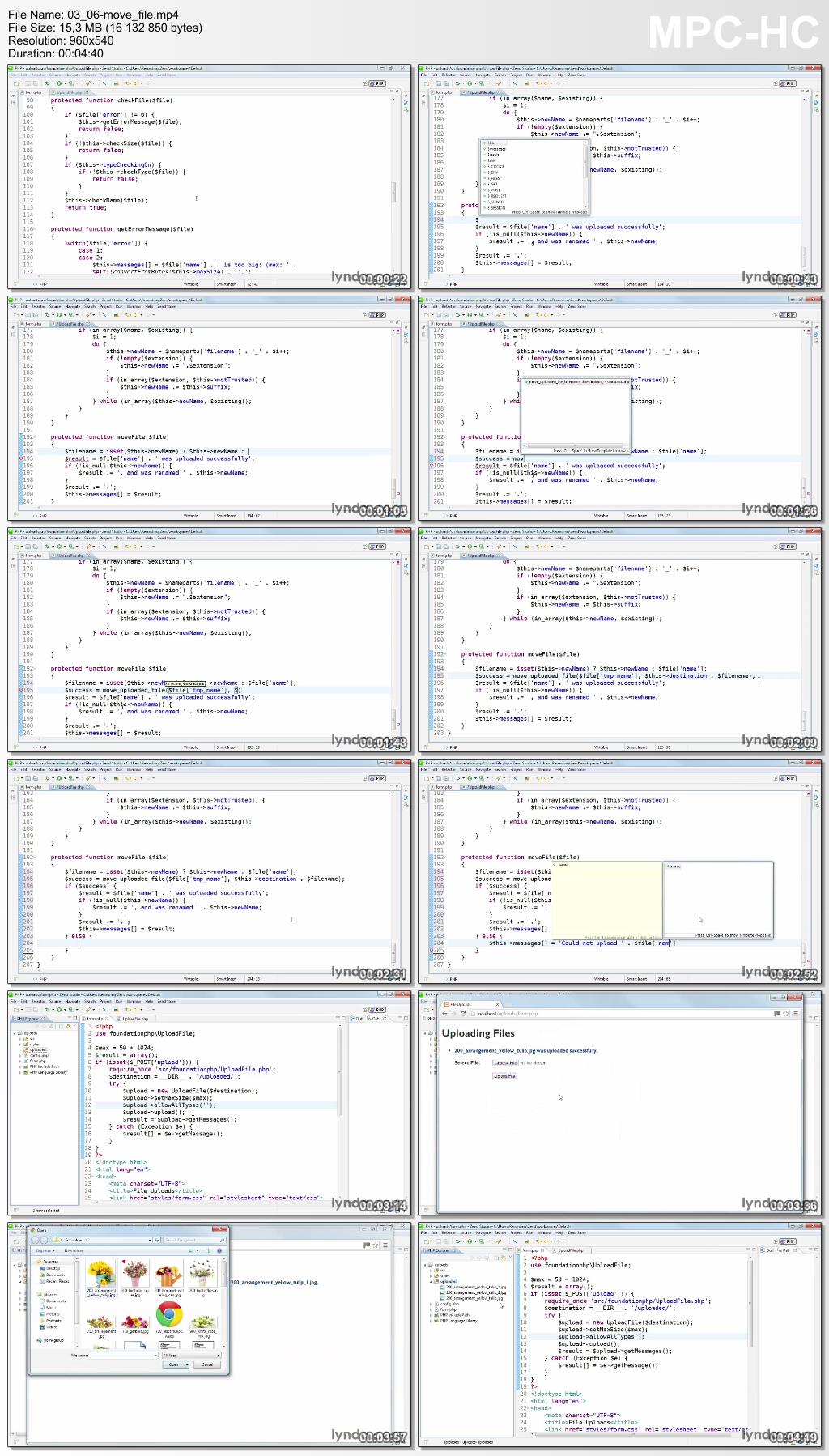This screenshot has height=1456, width=829.
Task: Pick the thumbnail stamped 00:02:52
Action: click(x=620, y=871)
